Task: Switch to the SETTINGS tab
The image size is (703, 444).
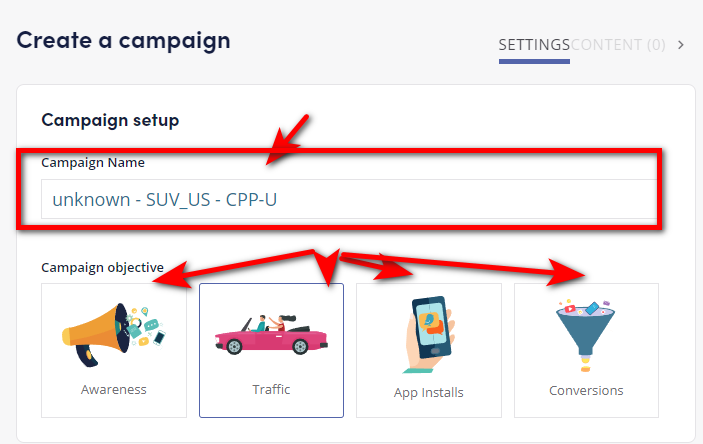Action: (x=534, y=45)
